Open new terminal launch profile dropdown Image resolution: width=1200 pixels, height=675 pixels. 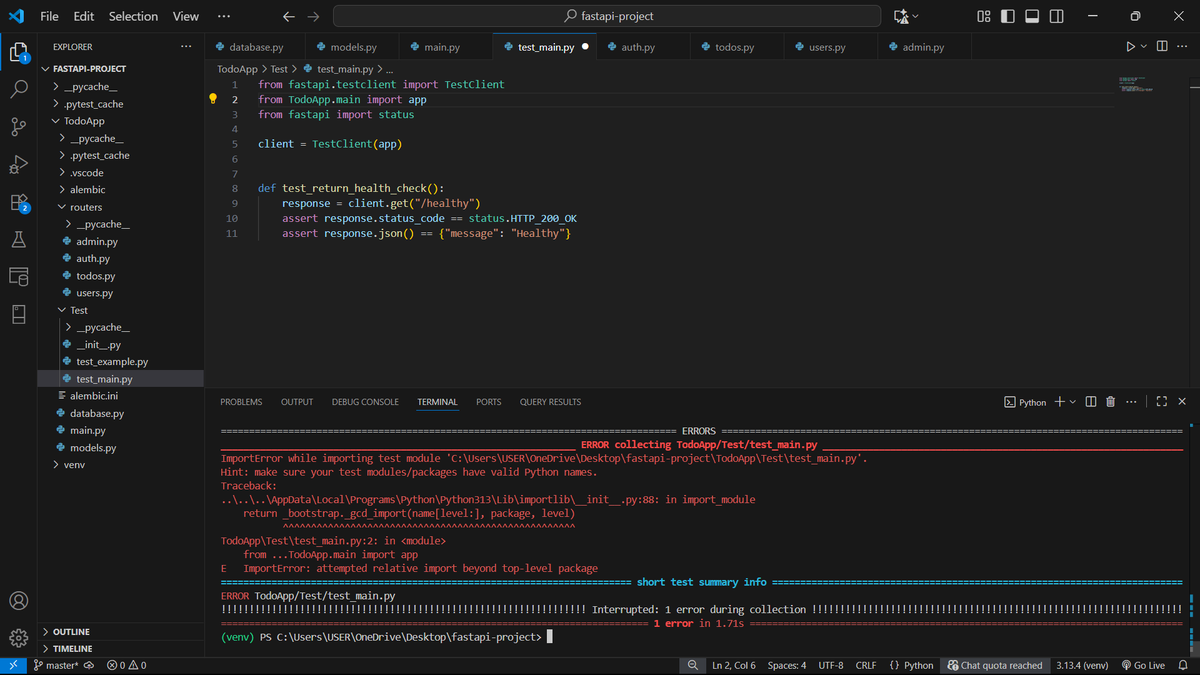click(x=1073, y=402)
